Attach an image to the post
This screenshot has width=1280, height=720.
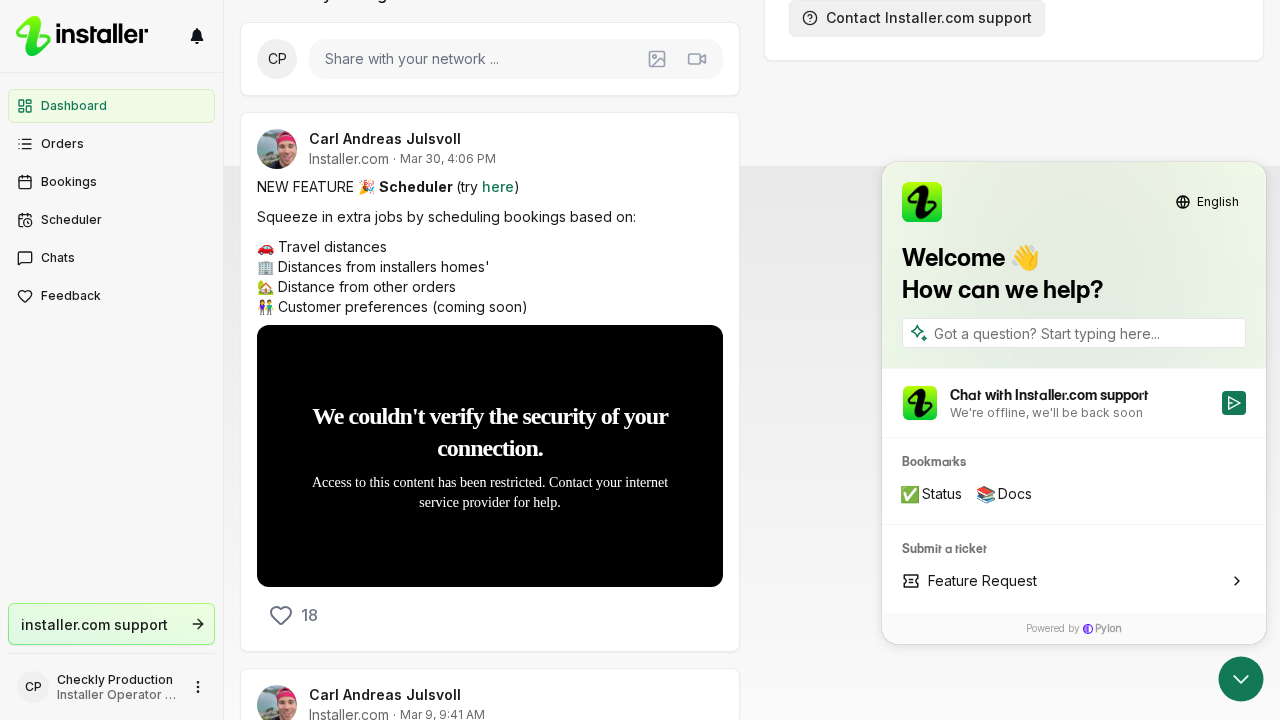[x=657, y=59]
